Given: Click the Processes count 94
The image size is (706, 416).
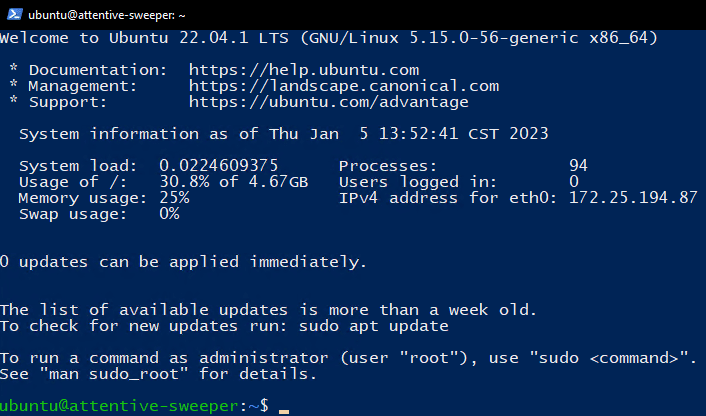Looking at the screenshot, I should (x=578, y=166).
